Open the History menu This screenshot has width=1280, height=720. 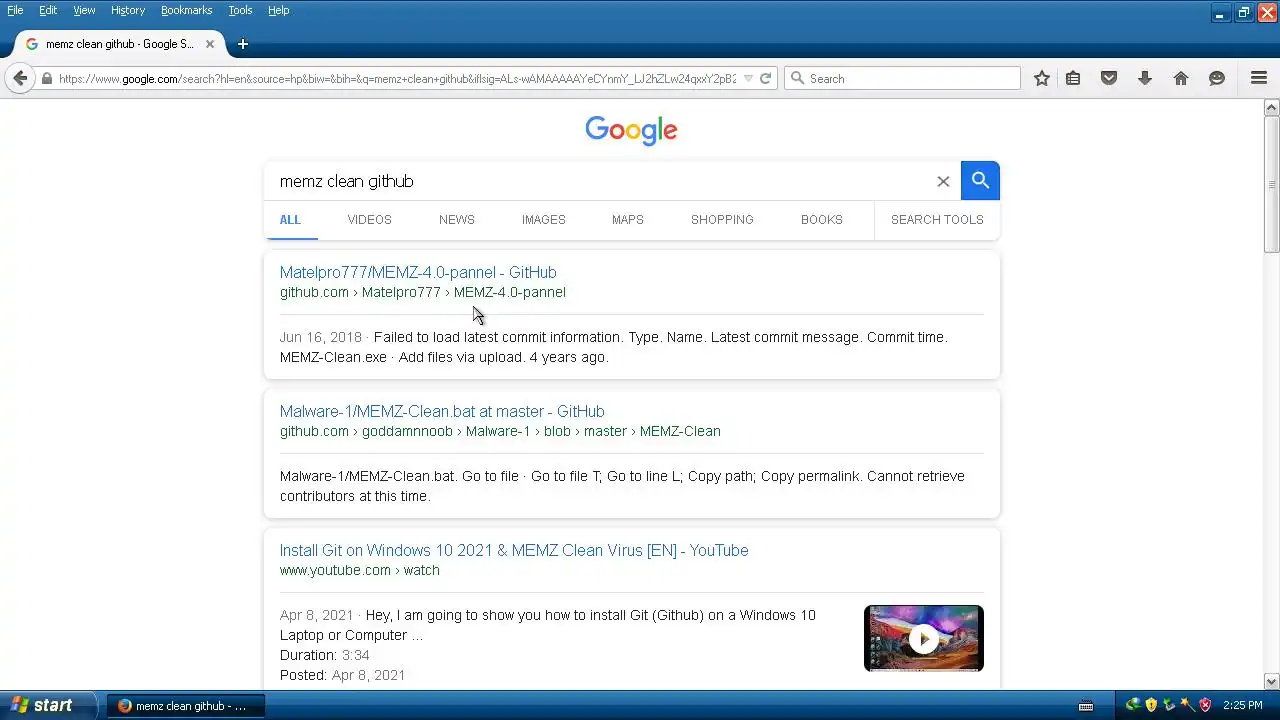tap(128, 10)
